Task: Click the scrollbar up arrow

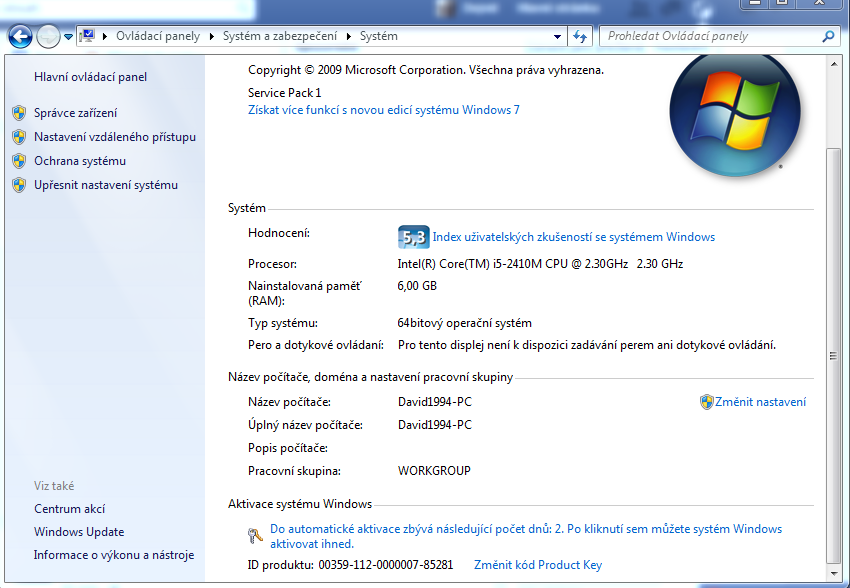Action: (834, 64)
